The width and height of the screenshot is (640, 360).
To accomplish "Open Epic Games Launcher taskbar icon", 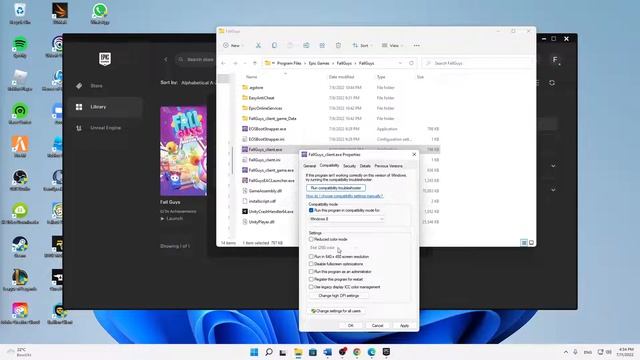I will point(386,352).
